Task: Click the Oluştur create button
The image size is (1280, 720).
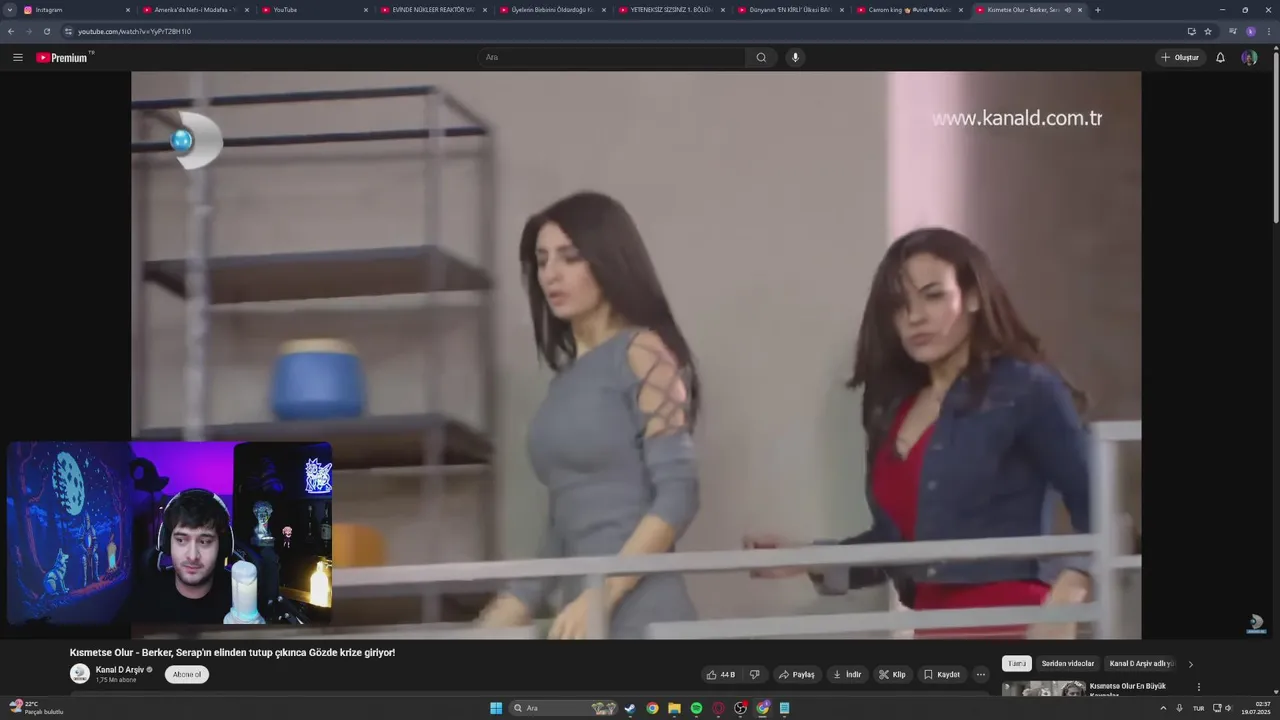Action: click(x=1180, y=57)
